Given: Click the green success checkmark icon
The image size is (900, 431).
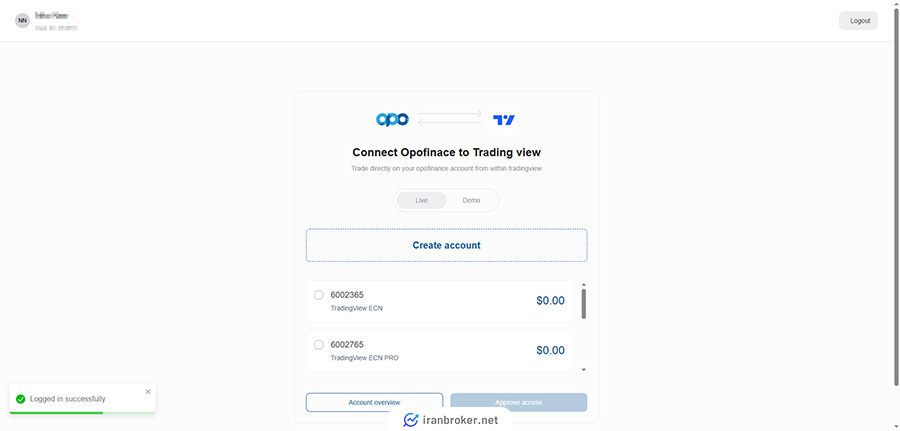Looking at the screenshot, I should 20,399.
